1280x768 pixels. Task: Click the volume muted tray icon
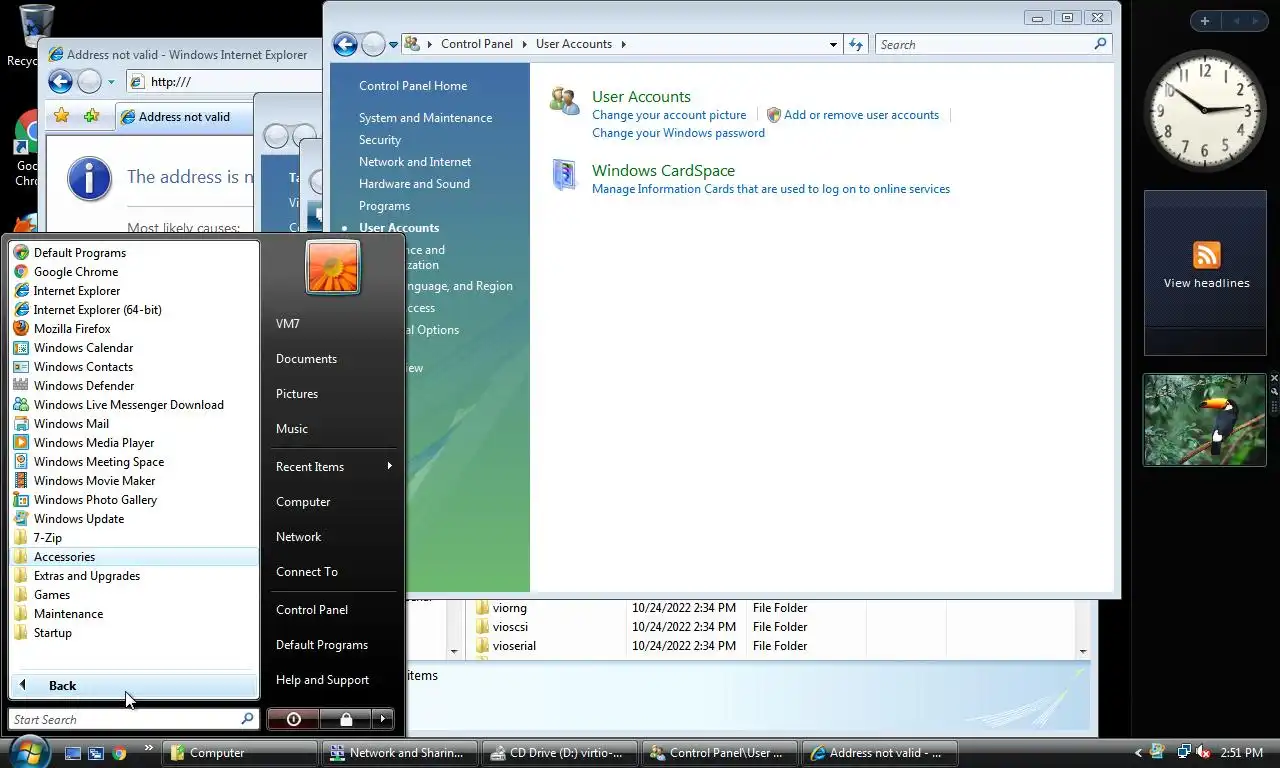(x=1203, y=752)
